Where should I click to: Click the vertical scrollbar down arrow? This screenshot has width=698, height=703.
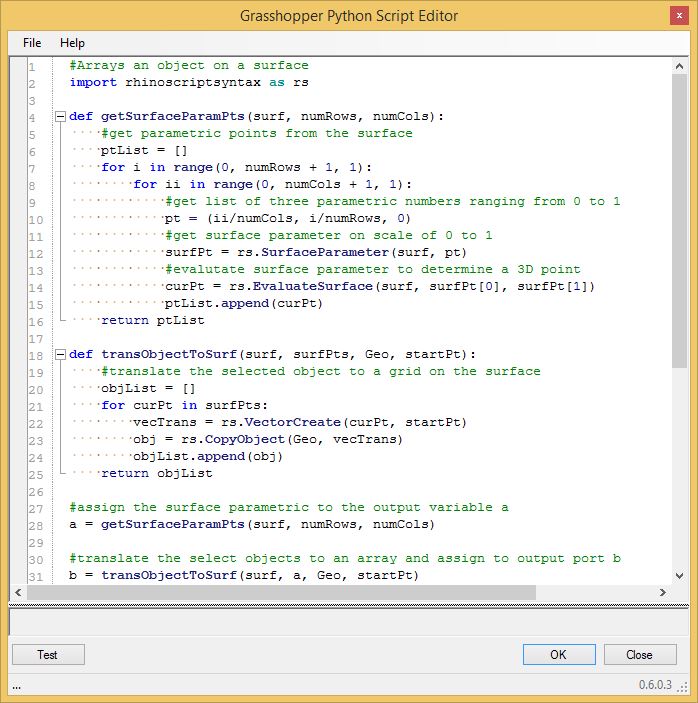coord(679,575)
